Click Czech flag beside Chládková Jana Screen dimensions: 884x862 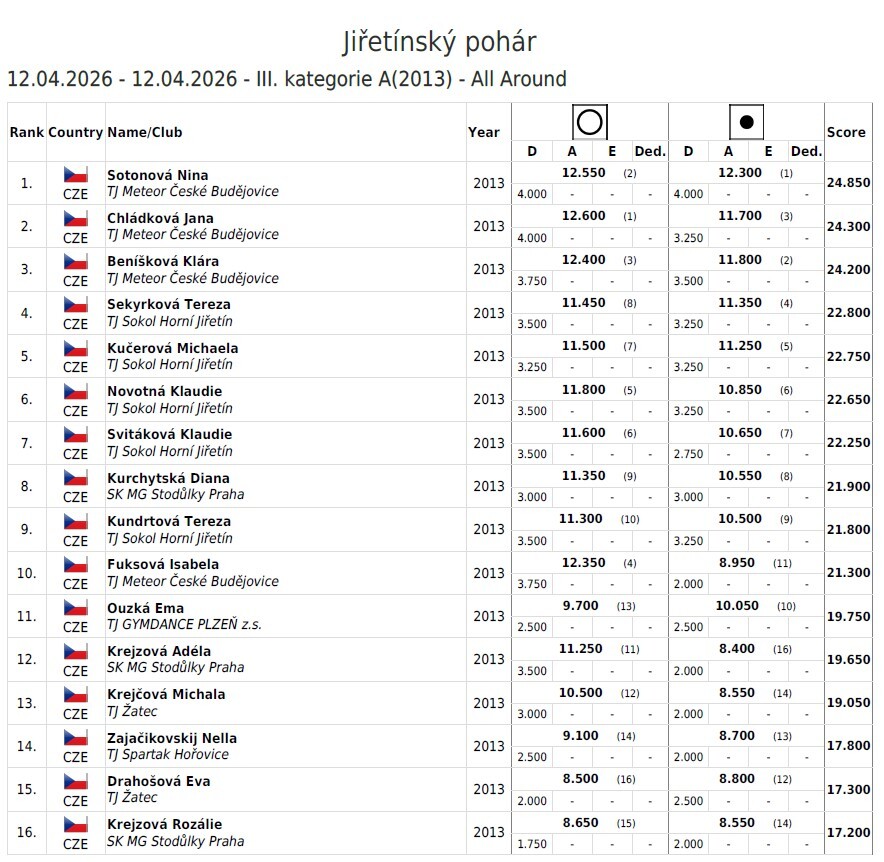tap(76, 218)
